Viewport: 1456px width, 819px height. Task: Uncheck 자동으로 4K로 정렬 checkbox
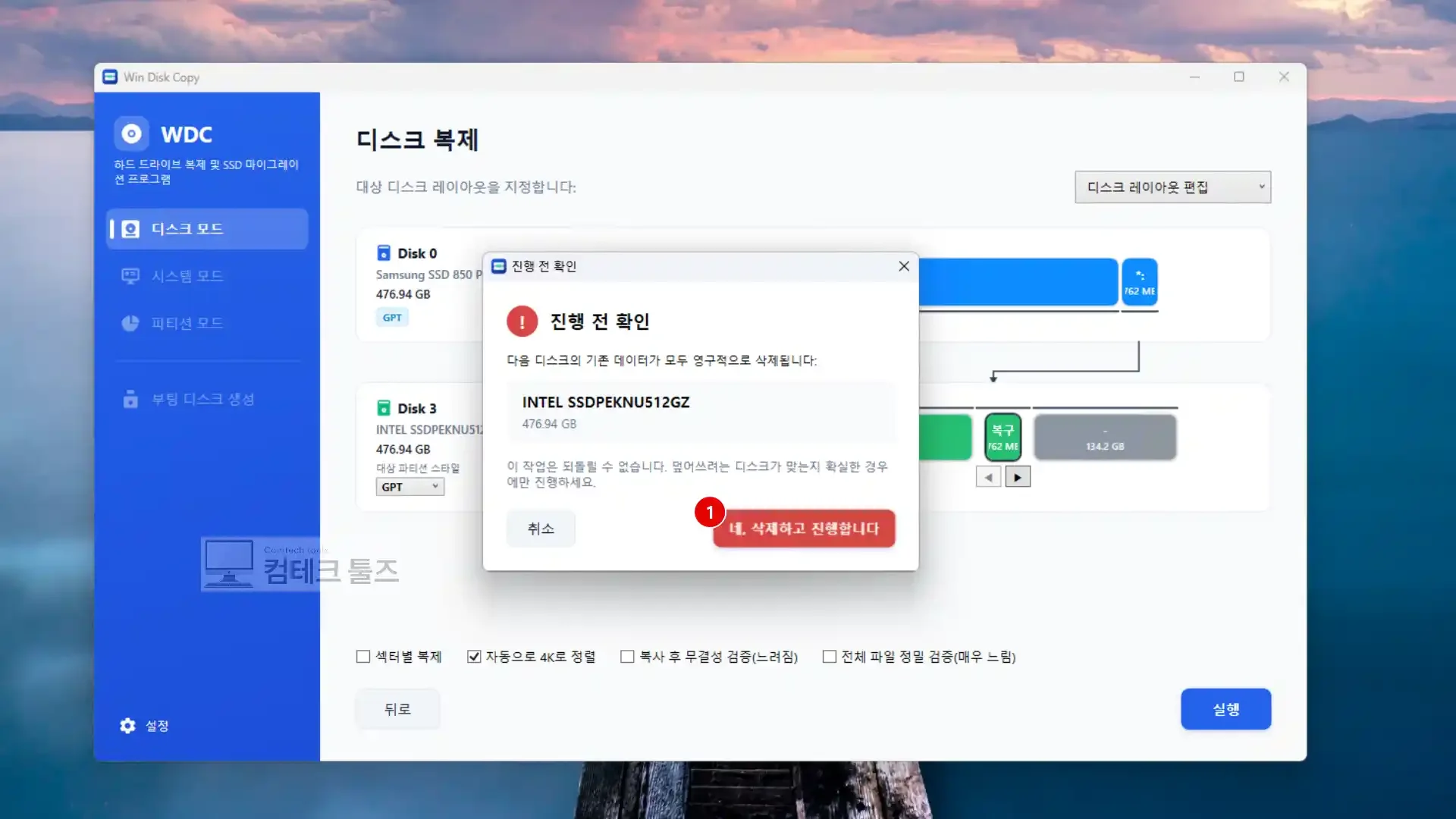(474, 657)
